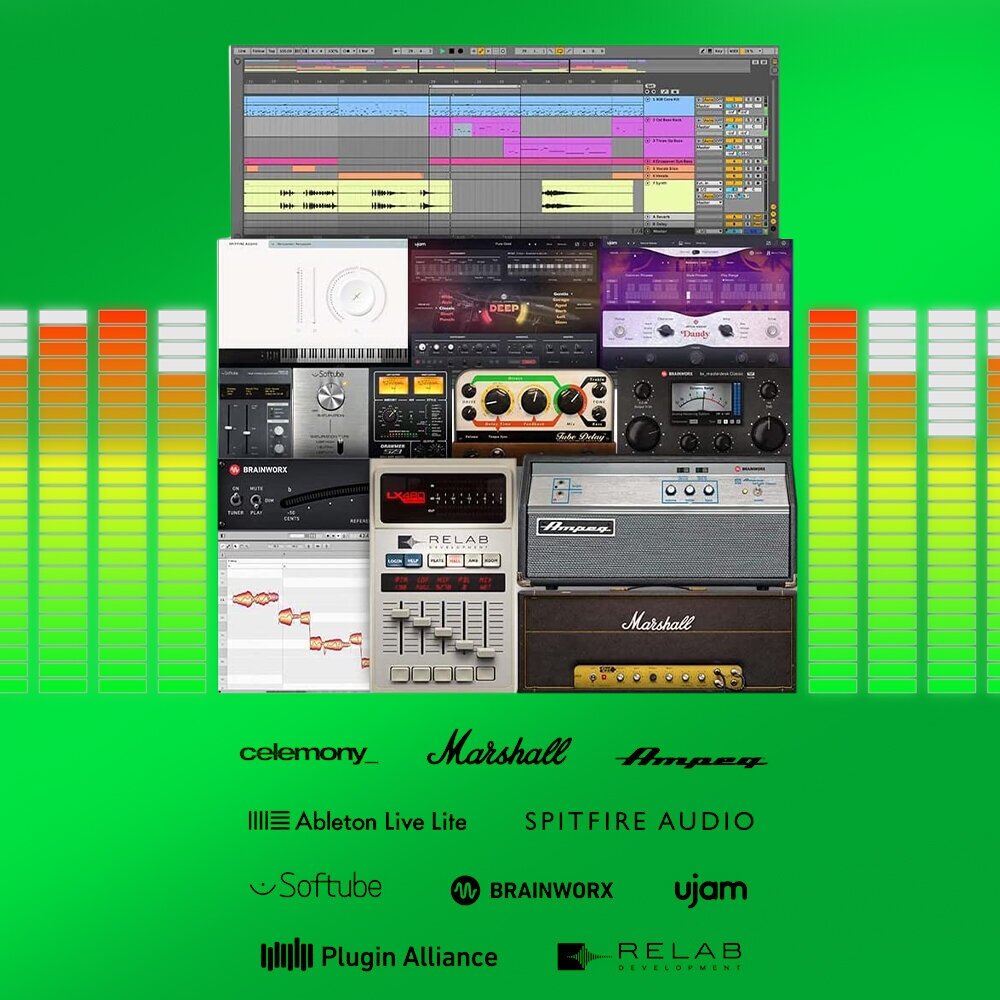
Task: Click the Feedback knob on Tube Delay
Action: (x=533, y=401)
